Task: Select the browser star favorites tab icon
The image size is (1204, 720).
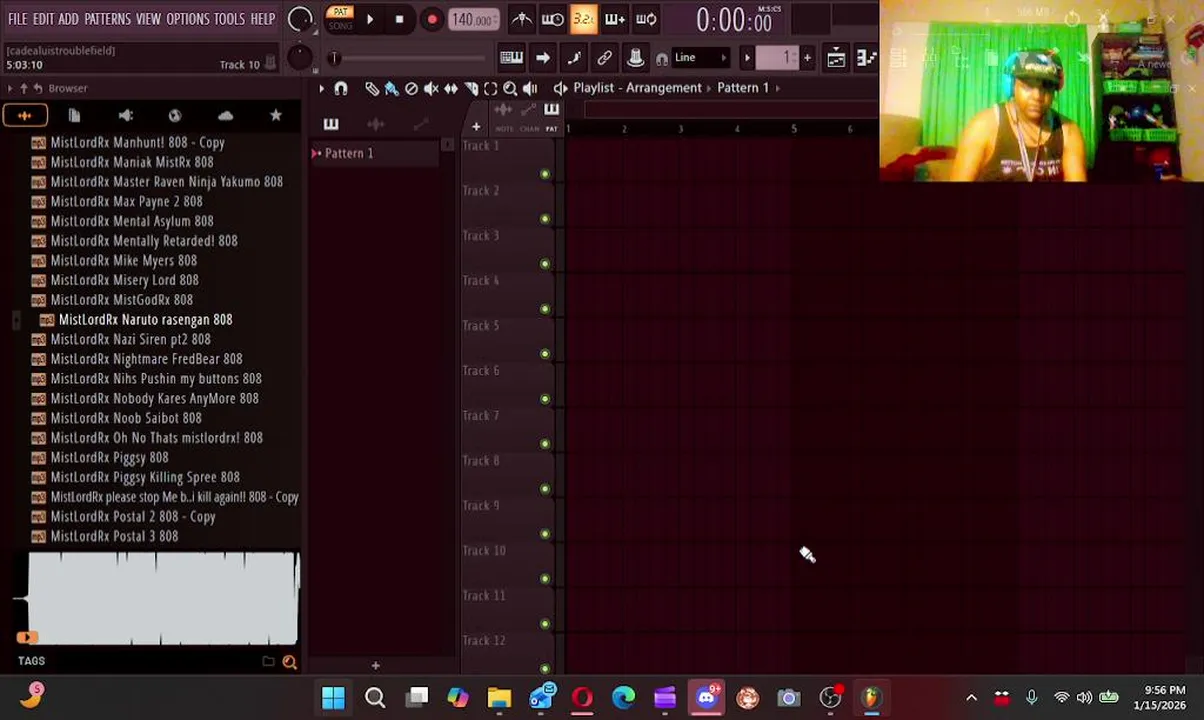Action: tap(275, 116)
